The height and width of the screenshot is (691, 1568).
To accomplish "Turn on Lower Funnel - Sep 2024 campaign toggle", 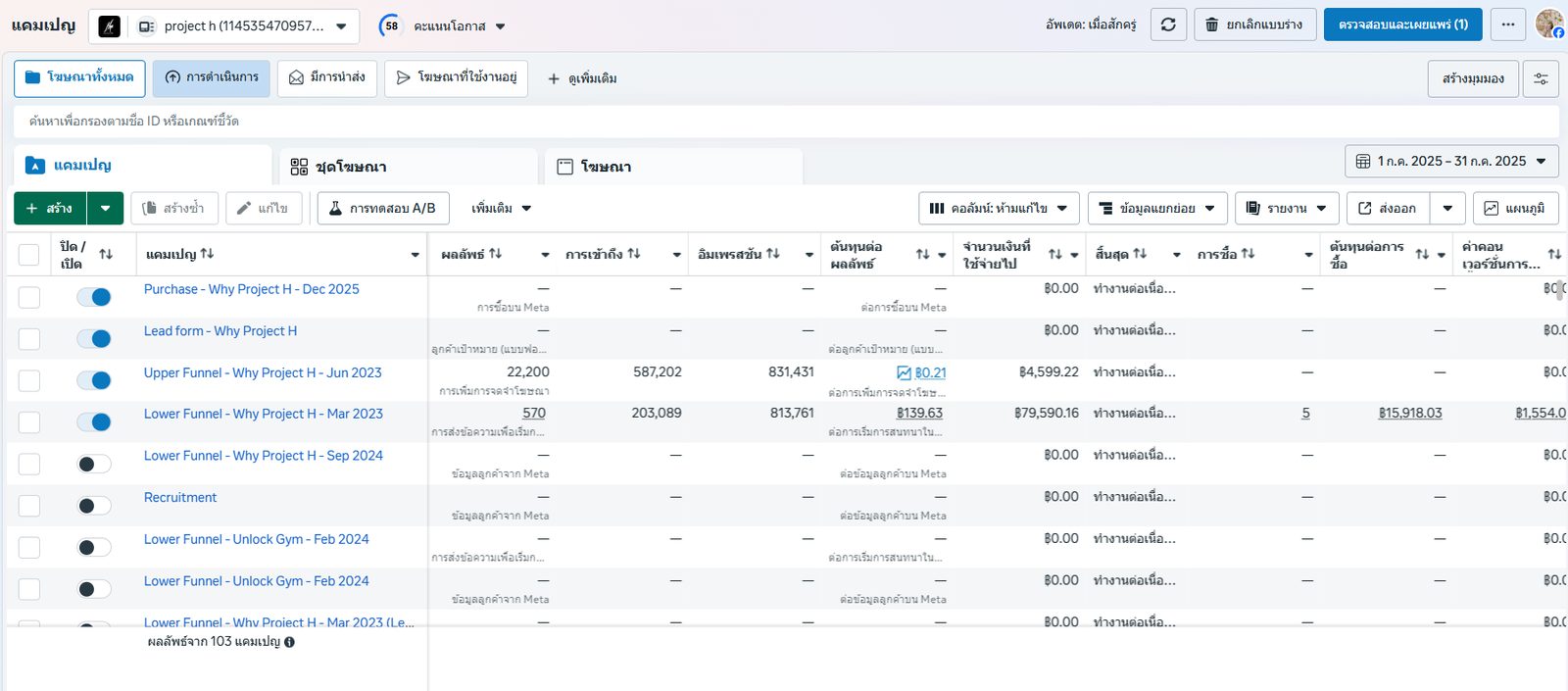I will click(x=94, y=464).
